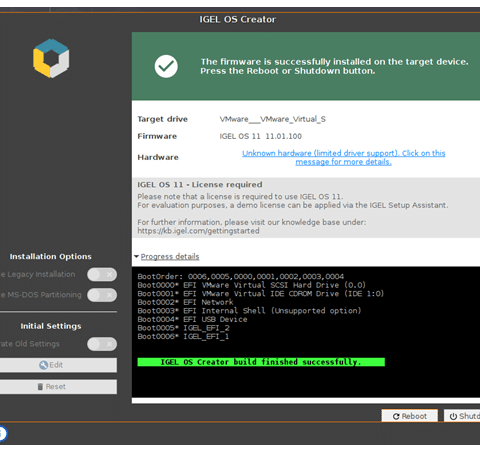The image size is (480, 453).
Task: Toggle the Legacy Installation switch
Action: pos(102,275)
